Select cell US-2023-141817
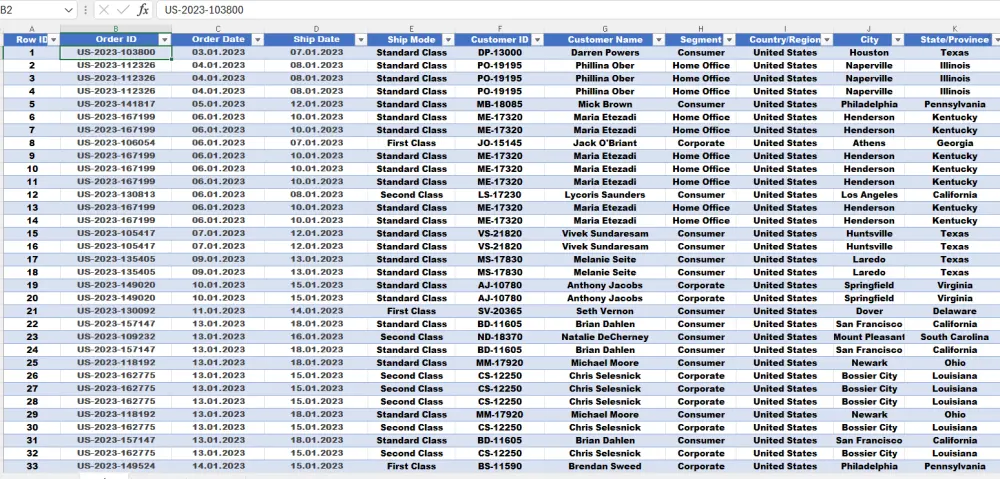The width and height of the screenshot is (1000, 479). tap(116, 104)
